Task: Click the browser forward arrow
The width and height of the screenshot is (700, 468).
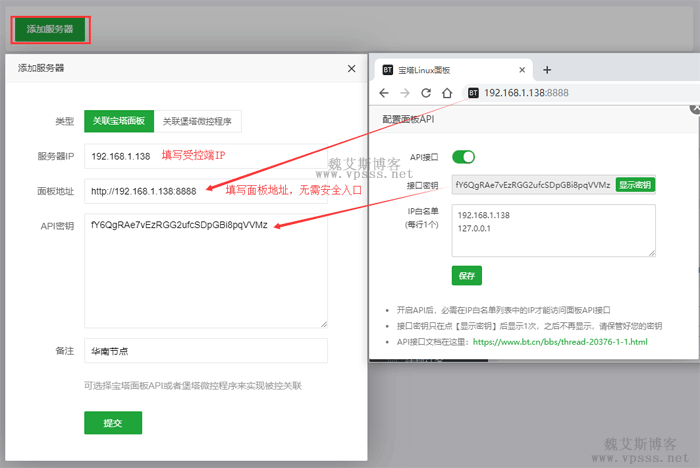Action: click(404, 93)
